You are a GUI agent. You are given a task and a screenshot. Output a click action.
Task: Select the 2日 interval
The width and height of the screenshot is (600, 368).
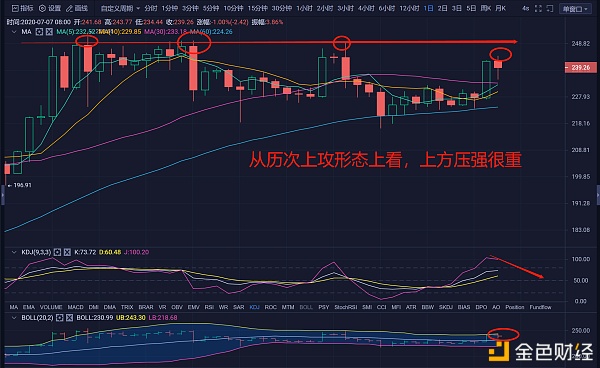pyautogui.click(x=442, y=8)
